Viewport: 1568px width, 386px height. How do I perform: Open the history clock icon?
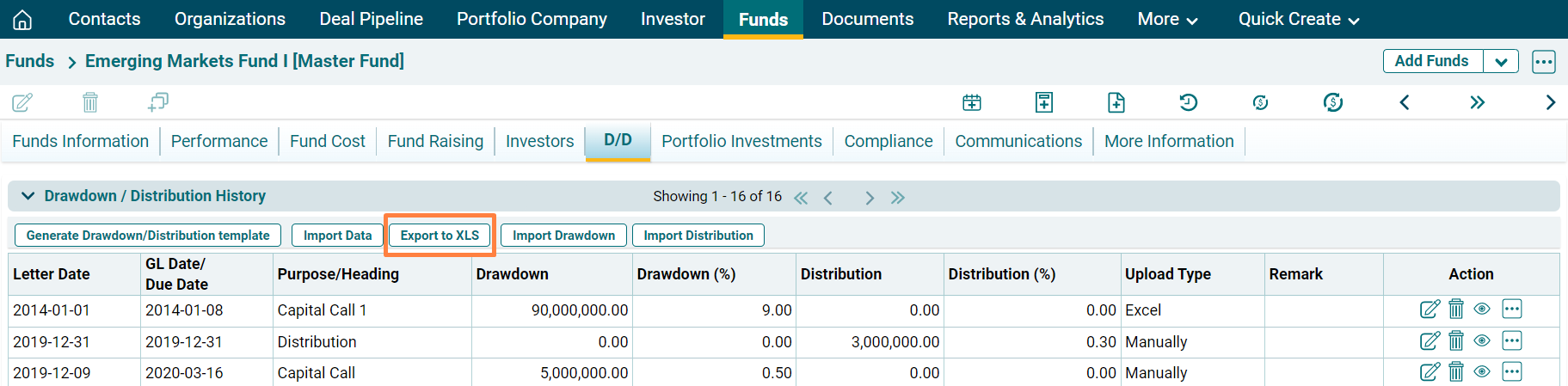click(1188, 103)
